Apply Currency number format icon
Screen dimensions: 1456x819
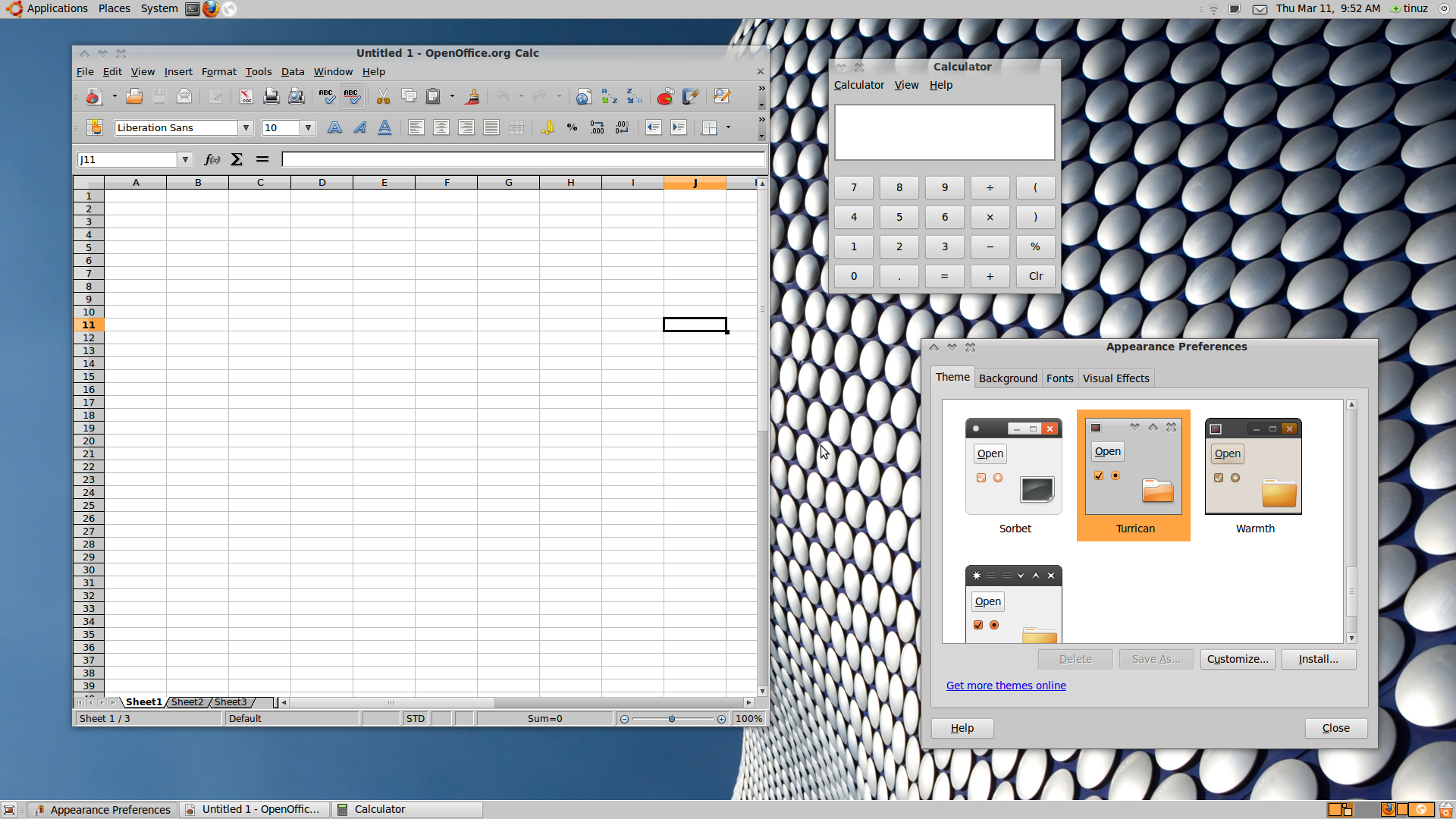[548, 127]
